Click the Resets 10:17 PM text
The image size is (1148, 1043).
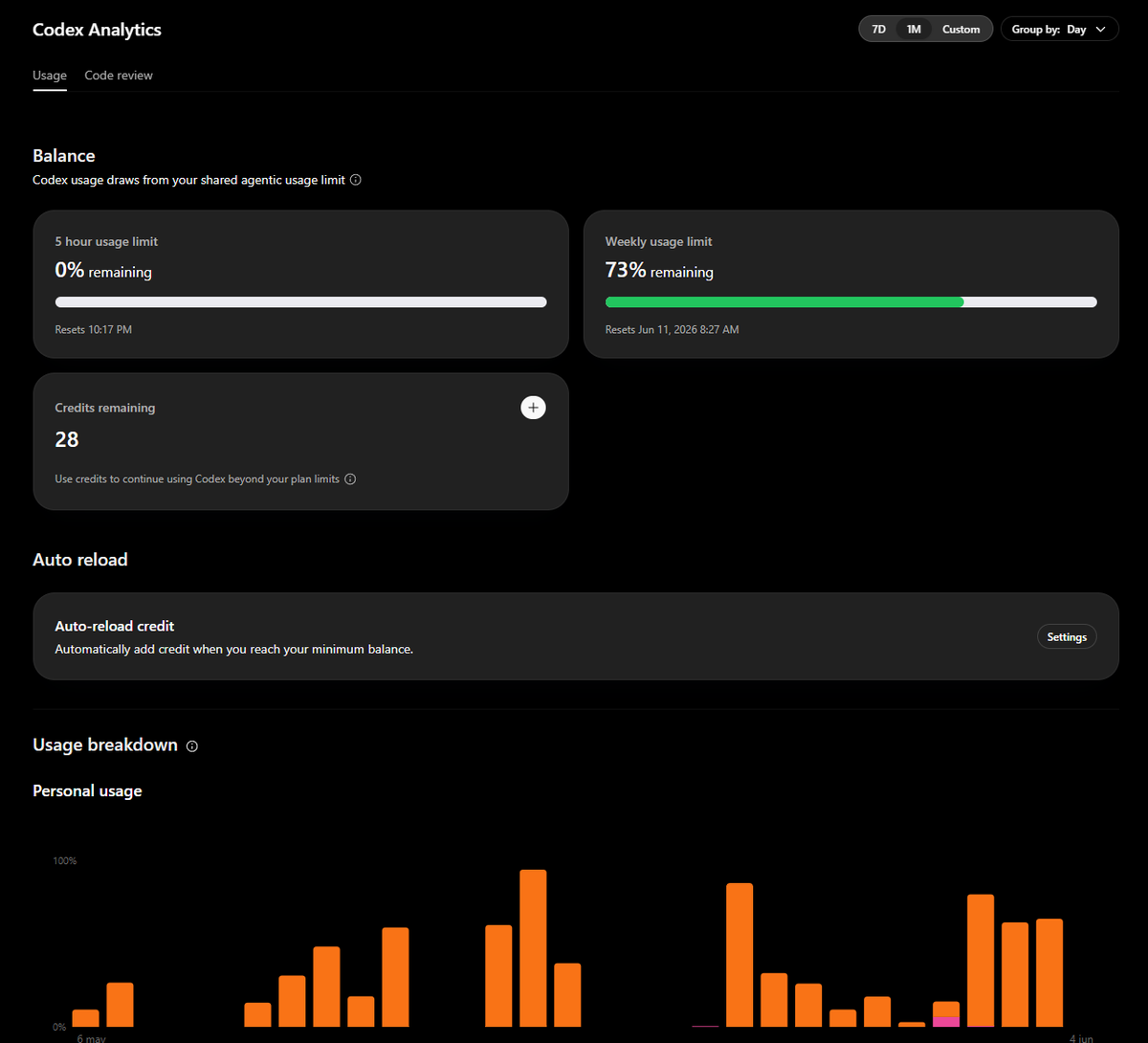coord(94,330)
